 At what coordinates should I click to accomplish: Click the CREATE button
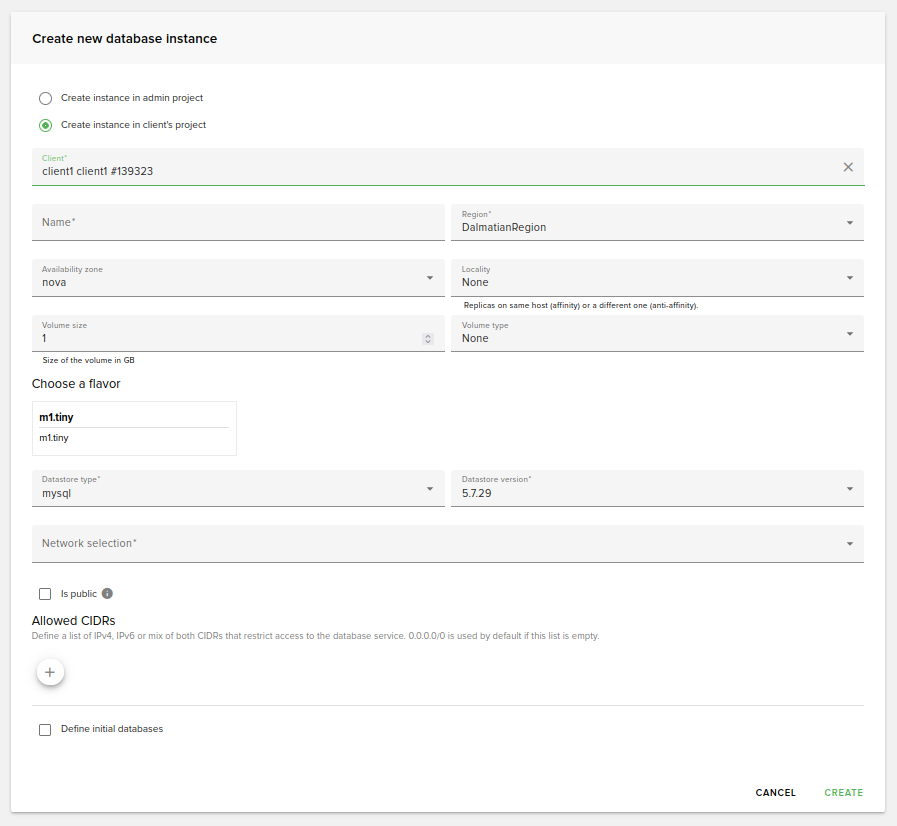(x=843, y=792)
